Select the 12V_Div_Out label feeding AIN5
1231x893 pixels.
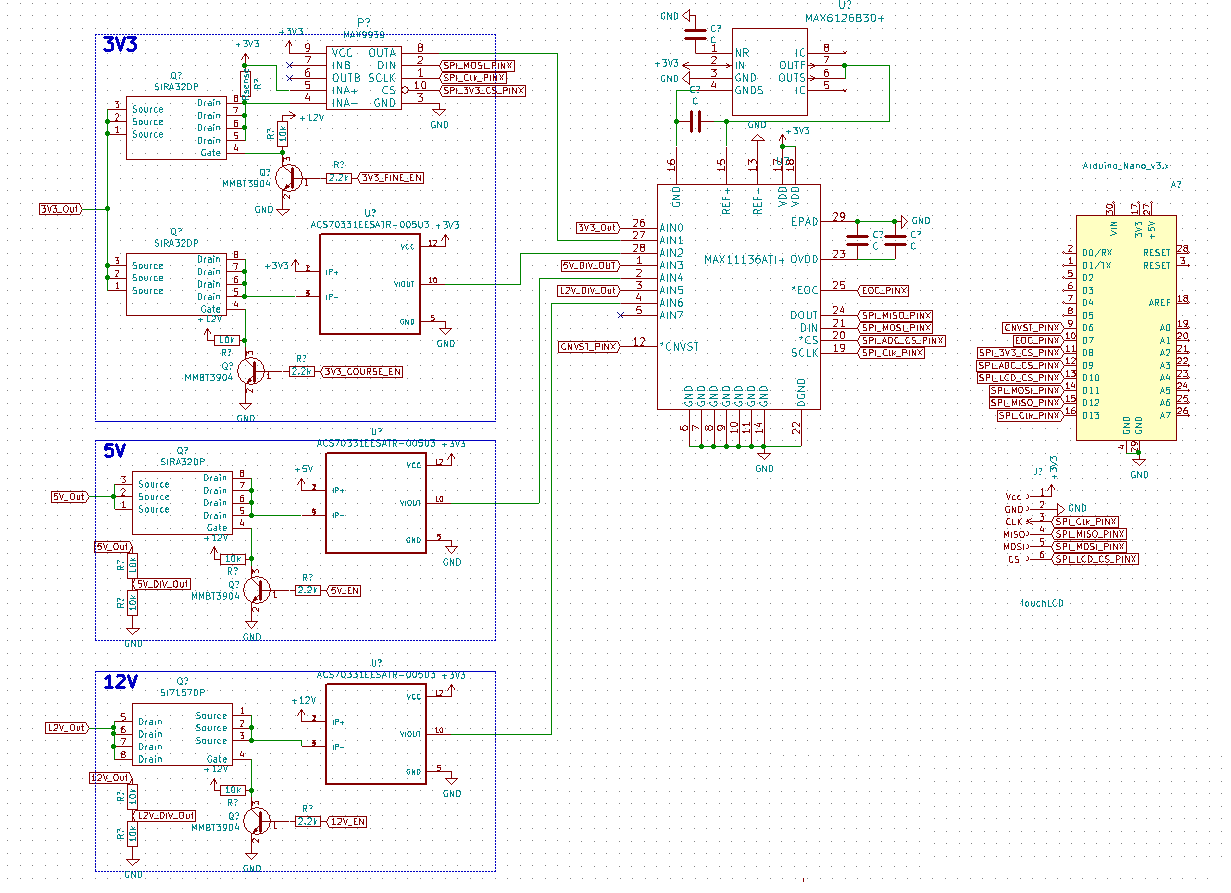(587, 290)
